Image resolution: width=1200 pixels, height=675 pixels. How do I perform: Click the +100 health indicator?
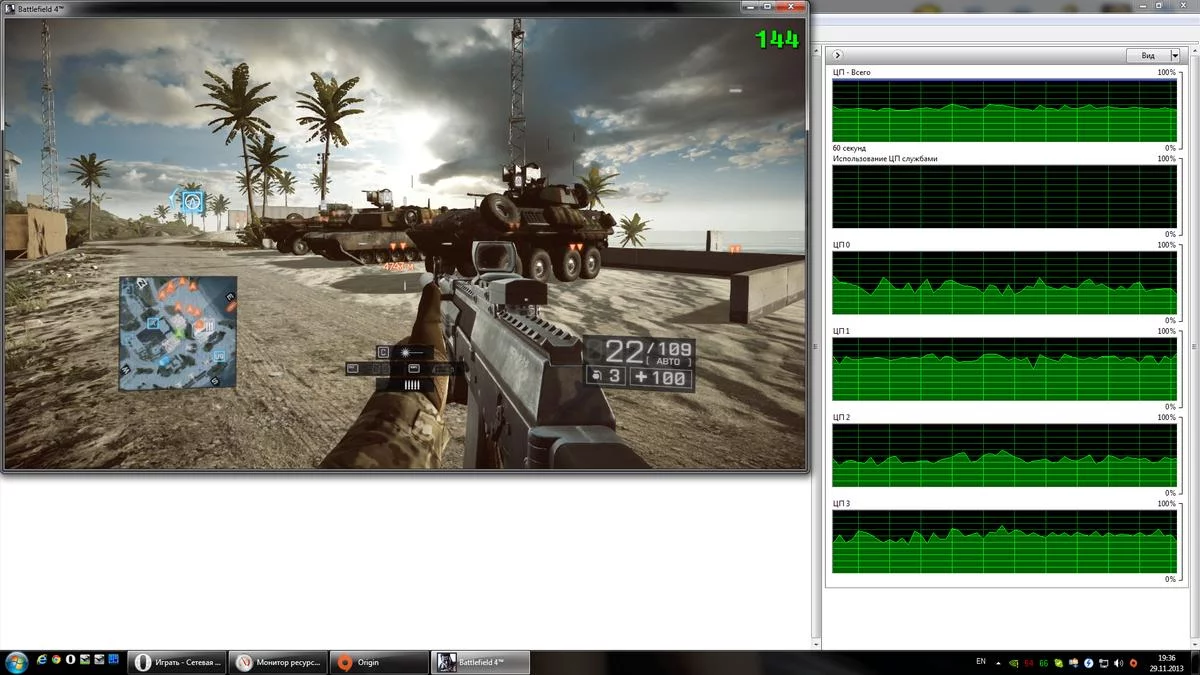tap(660, 378)
